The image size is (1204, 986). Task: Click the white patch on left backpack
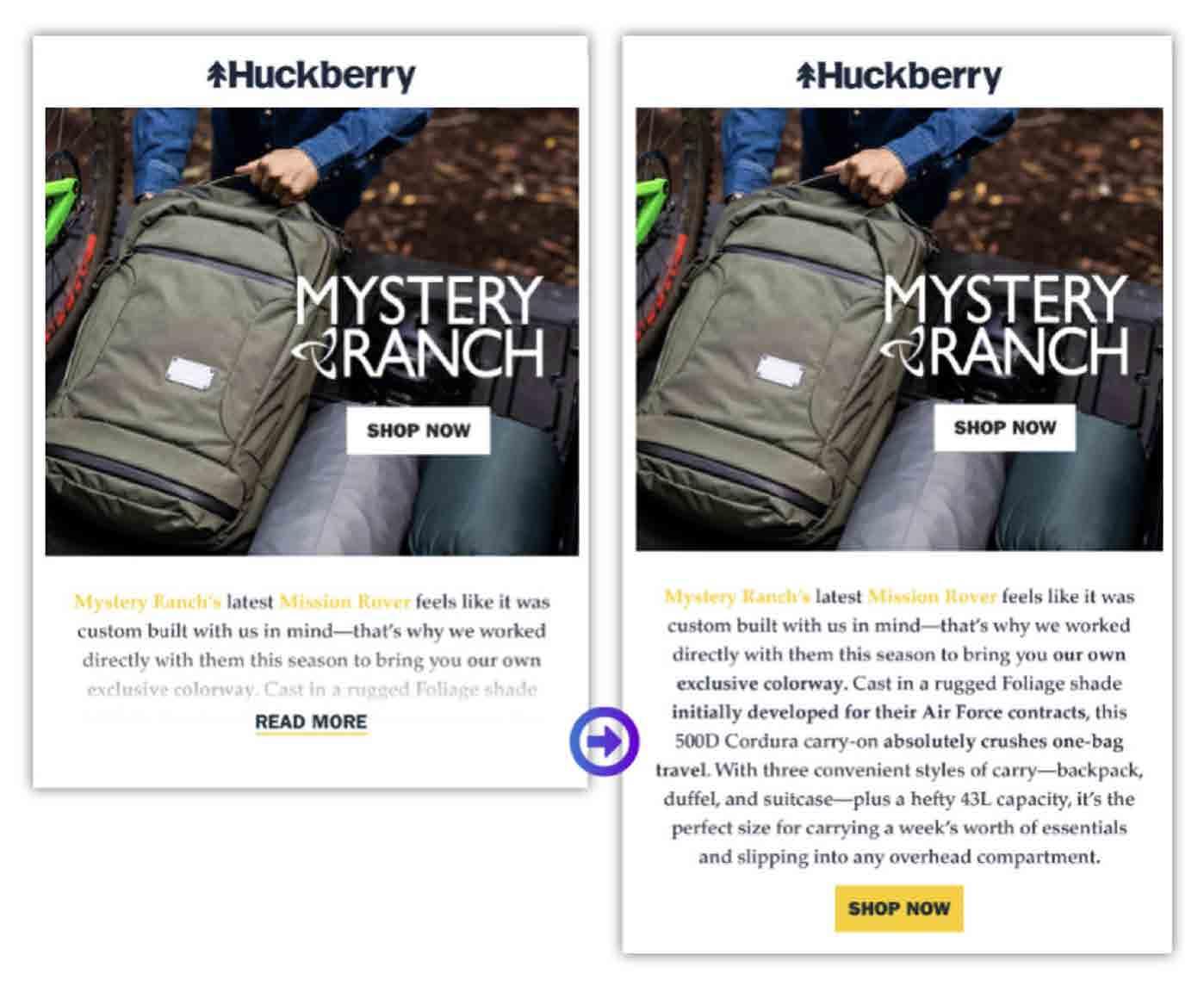[x=191, y=375]
